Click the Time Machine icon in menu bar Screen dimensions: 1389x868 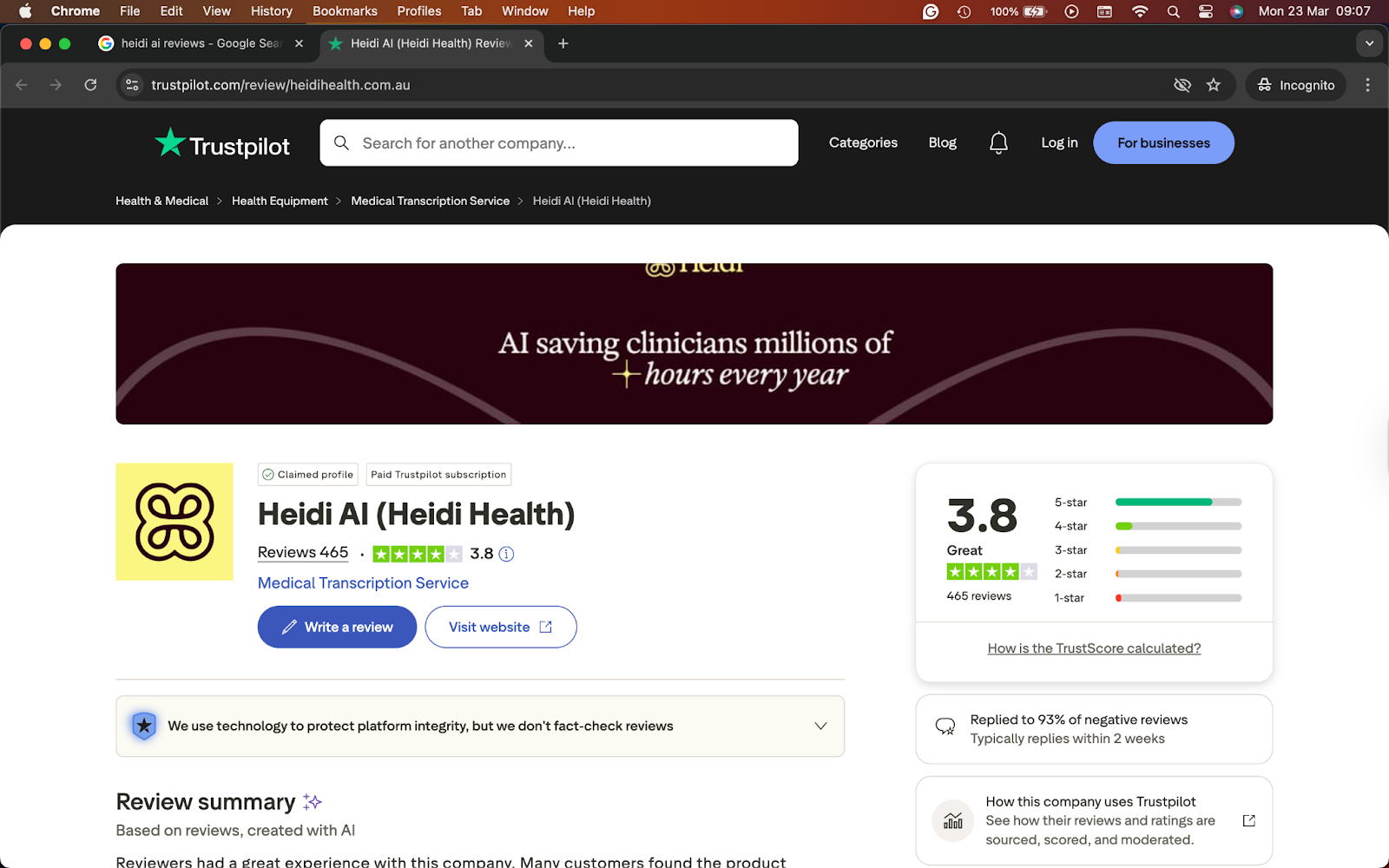pos(964,11)
